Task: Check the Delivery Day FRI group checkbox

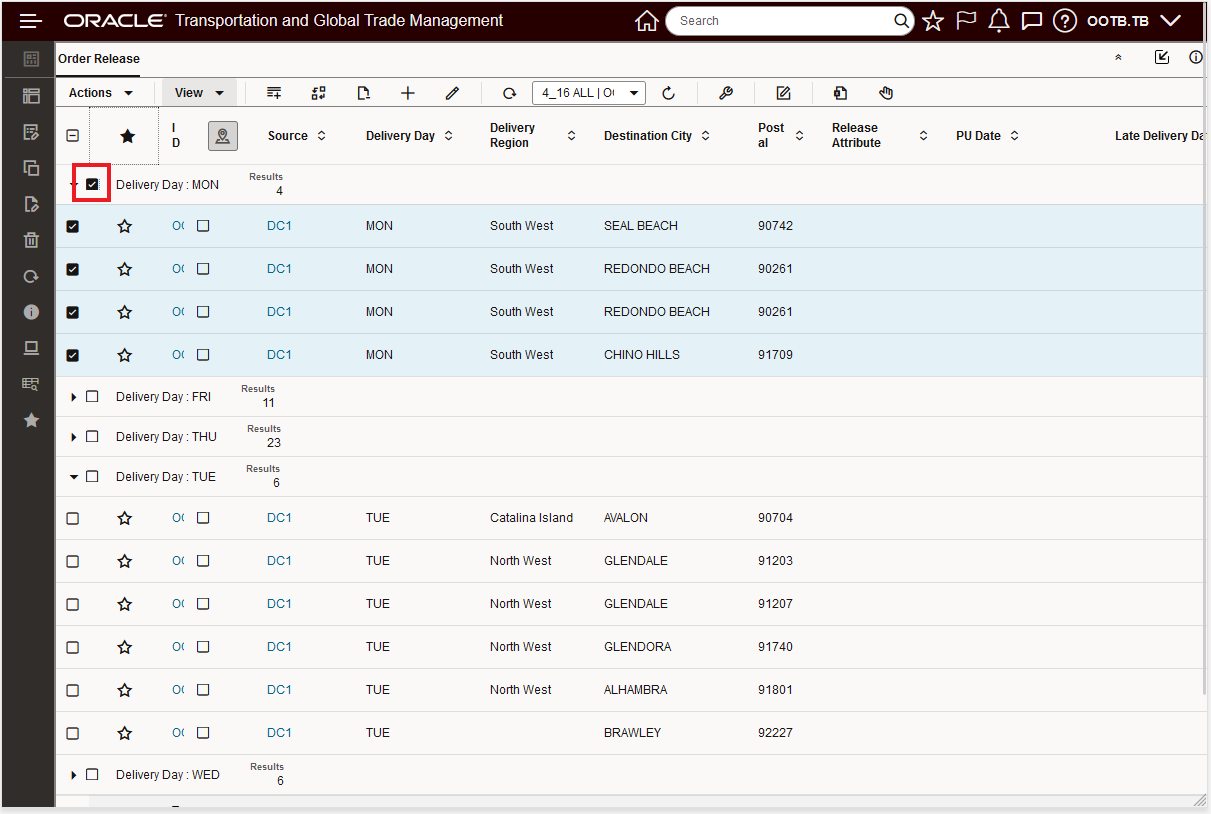Action: (x=92, y=396)
